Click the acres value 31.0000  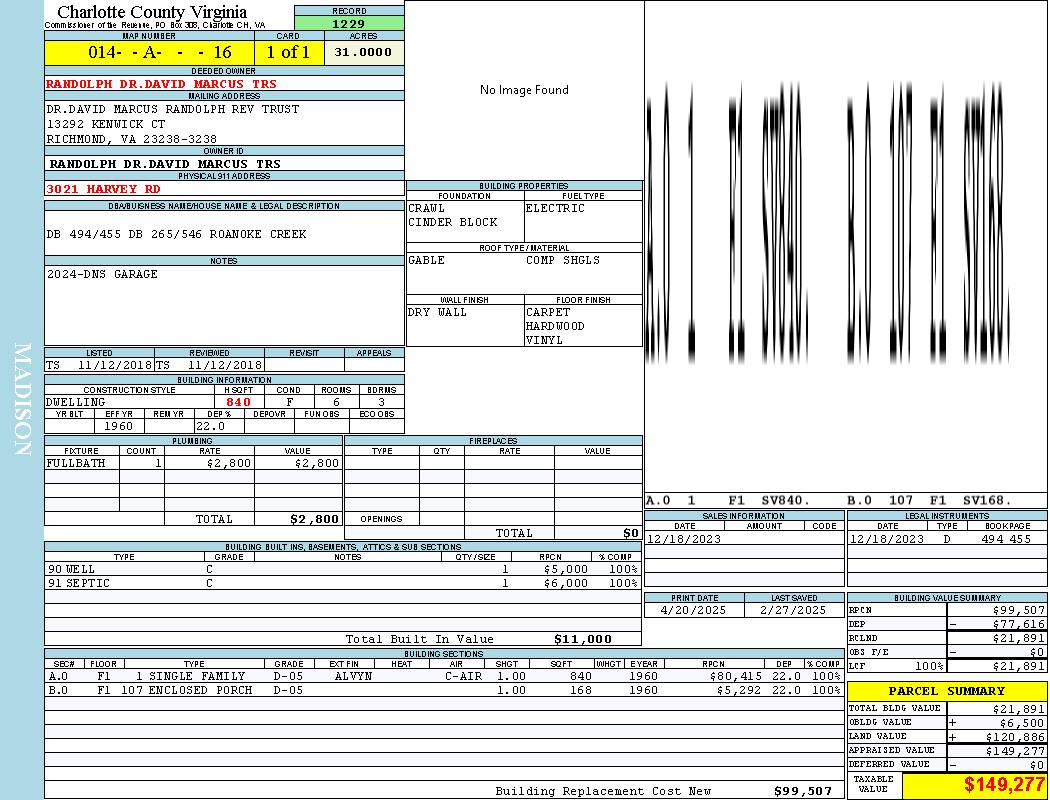pos(363,52)
